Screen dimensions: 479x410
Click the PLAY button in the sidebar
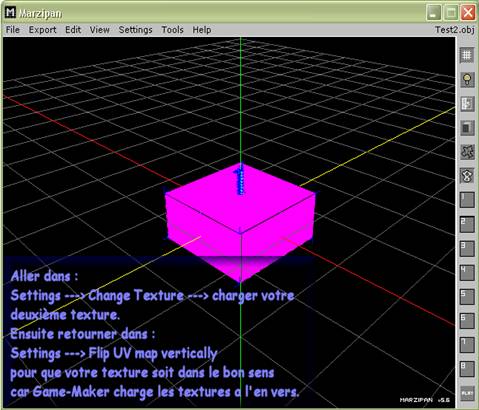coord(467,393)
